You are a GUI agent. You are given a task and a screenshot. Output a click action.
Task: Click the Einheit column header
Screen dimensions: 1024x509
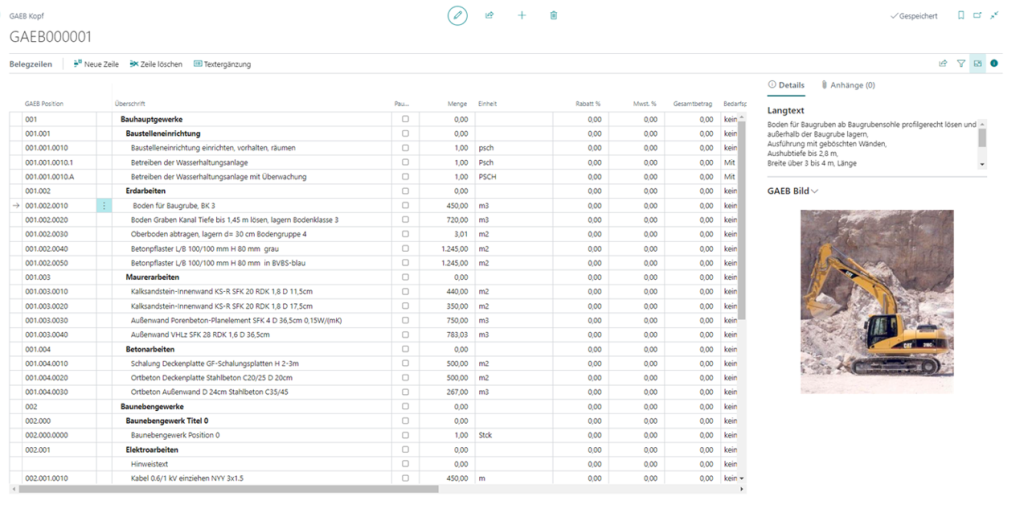[487, 104]
